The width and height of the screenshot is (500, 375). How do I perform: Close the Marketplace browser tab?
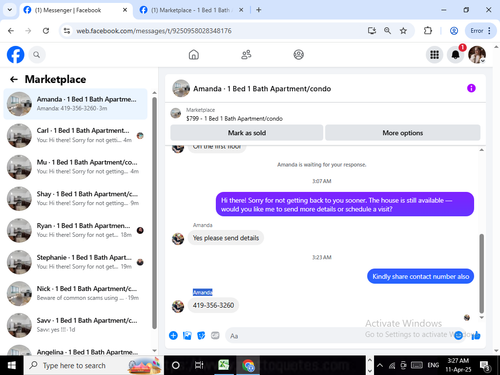[x=241, y=10]
